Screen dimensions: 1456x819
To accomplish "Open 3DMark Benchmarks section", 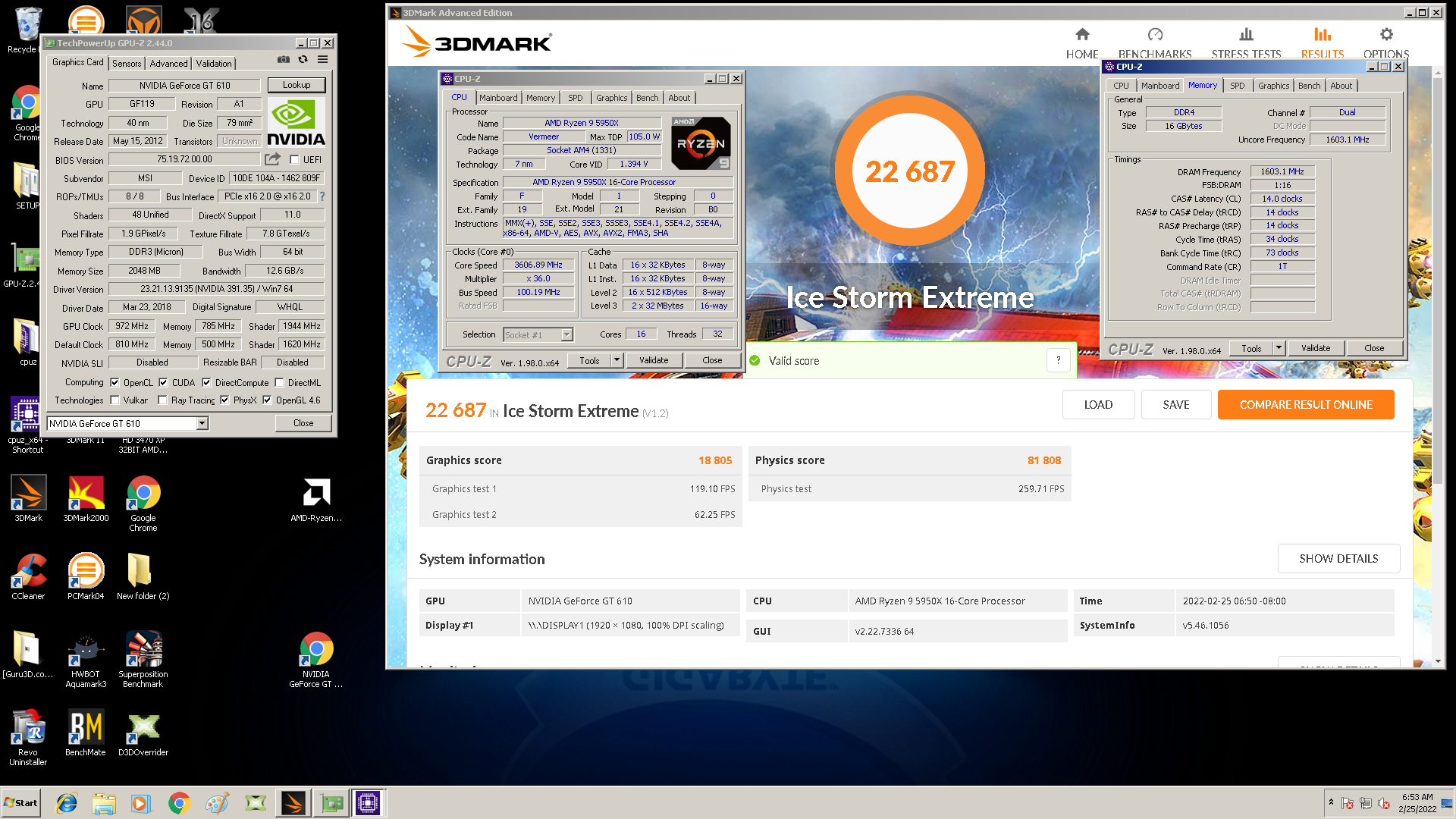I will (x=1155, y=43).
